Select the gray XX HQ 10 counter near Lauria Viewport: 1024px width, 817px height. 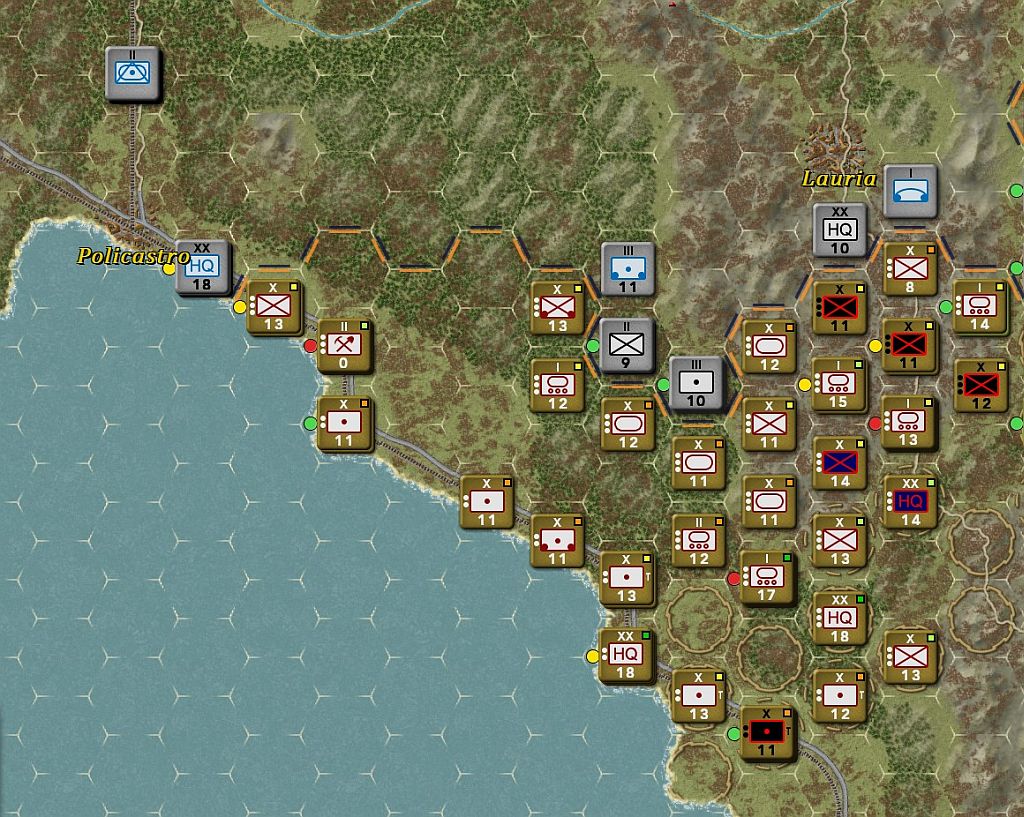tap(840, 230)
